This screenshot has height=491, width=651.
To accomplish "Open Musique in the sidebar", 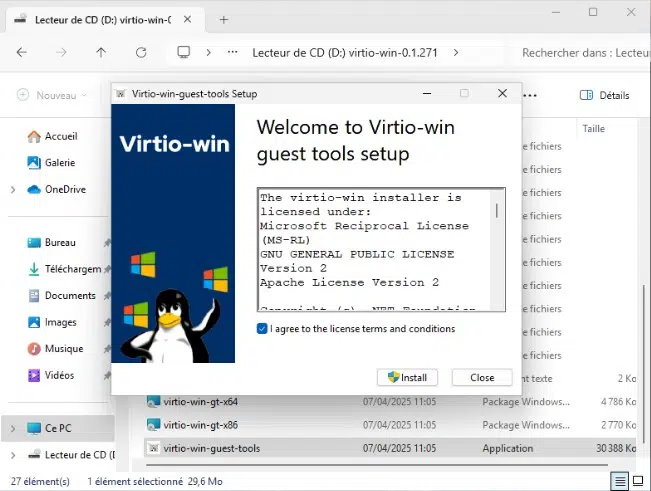I will [x=64, y=349].
